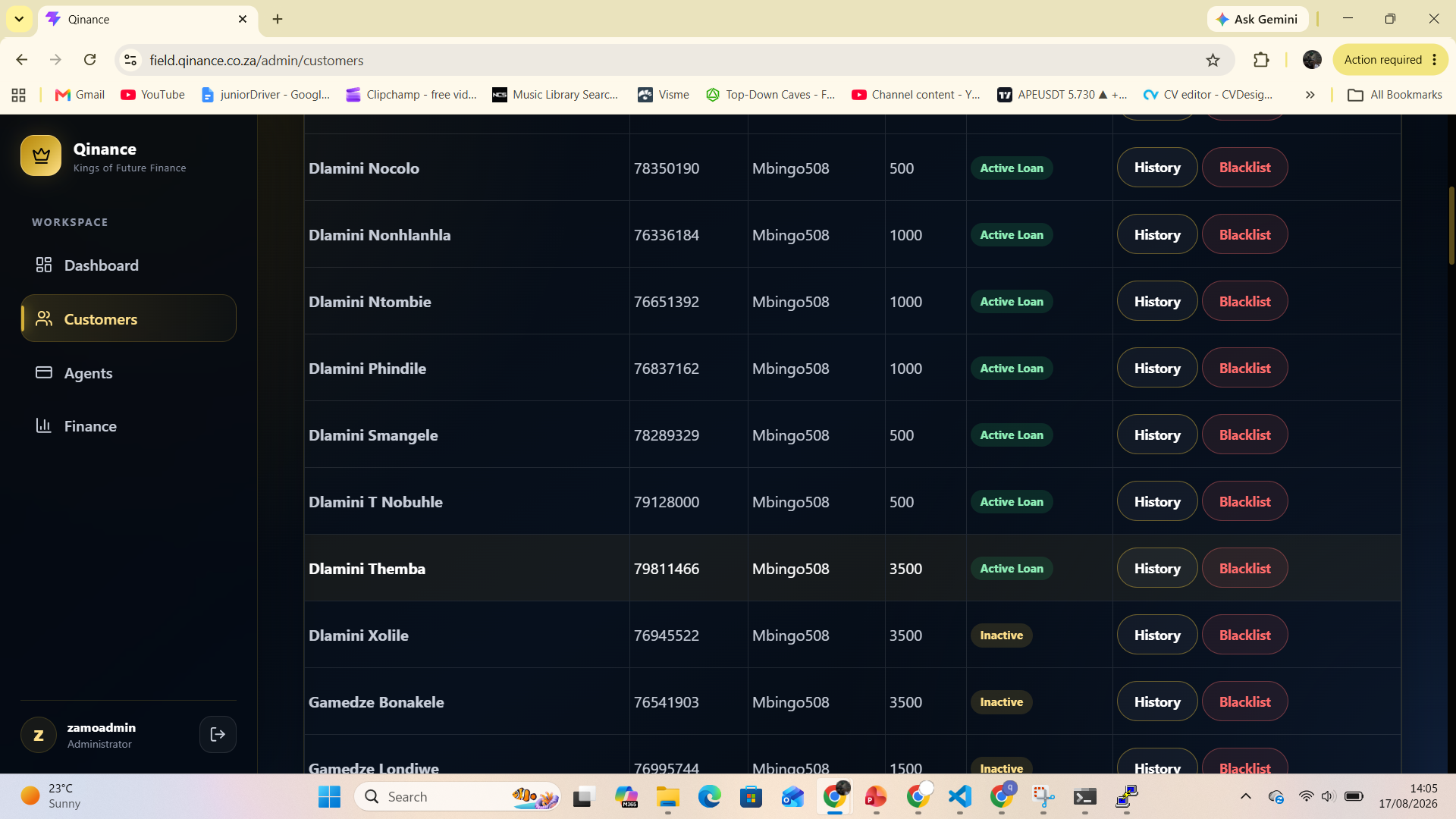Viewport: 1456px width, 819px height.
Task: Open the tab search dropdown arrow
Action: coord(19,19)
